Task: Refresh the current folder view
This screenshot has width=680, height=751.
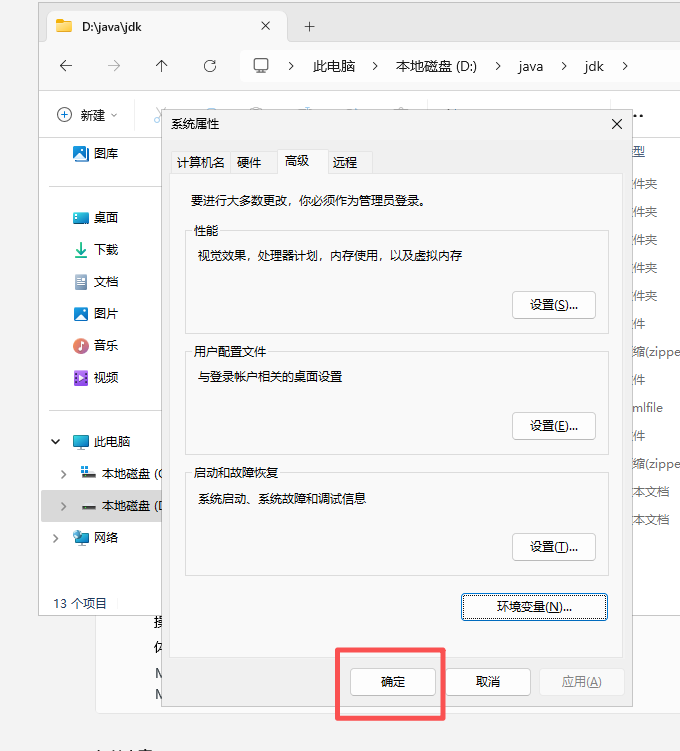Action: 210,66
